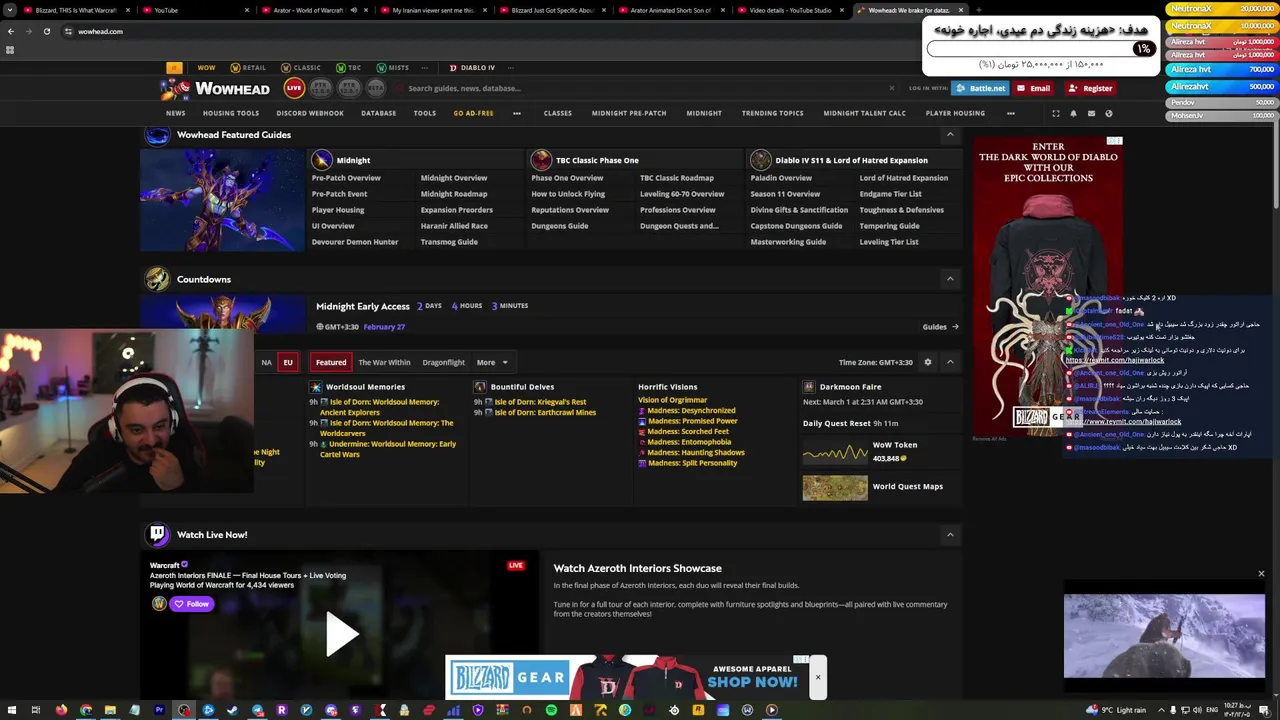Screen dimensions: 1280x720
Task: Click the browser address bar
Action: [490, 31]
